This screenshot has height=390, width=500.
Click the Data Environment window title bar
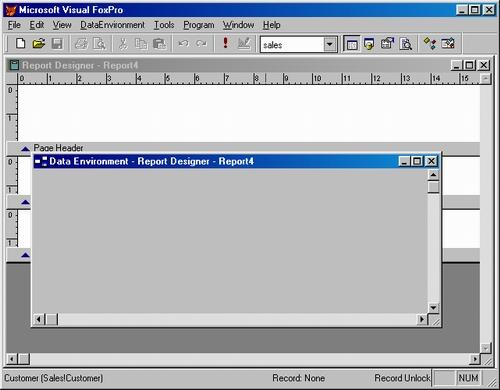tap(237, 161)
